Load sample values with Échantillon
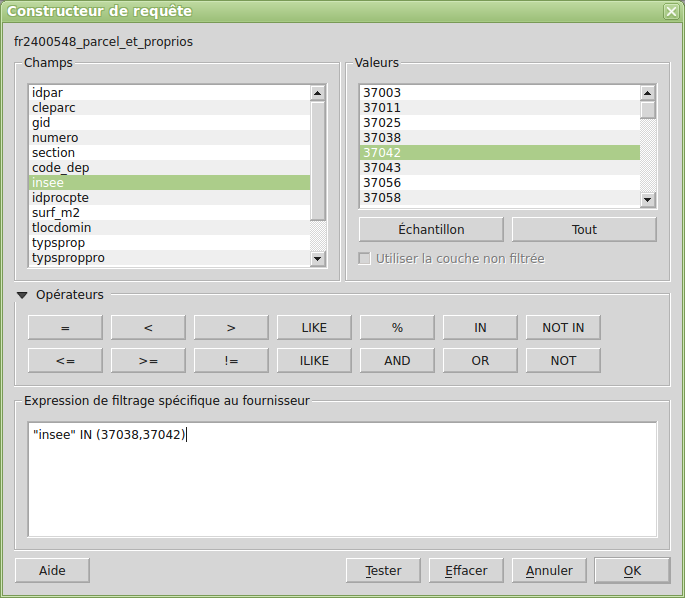This screenshot has height=598, width=685. 431,229
